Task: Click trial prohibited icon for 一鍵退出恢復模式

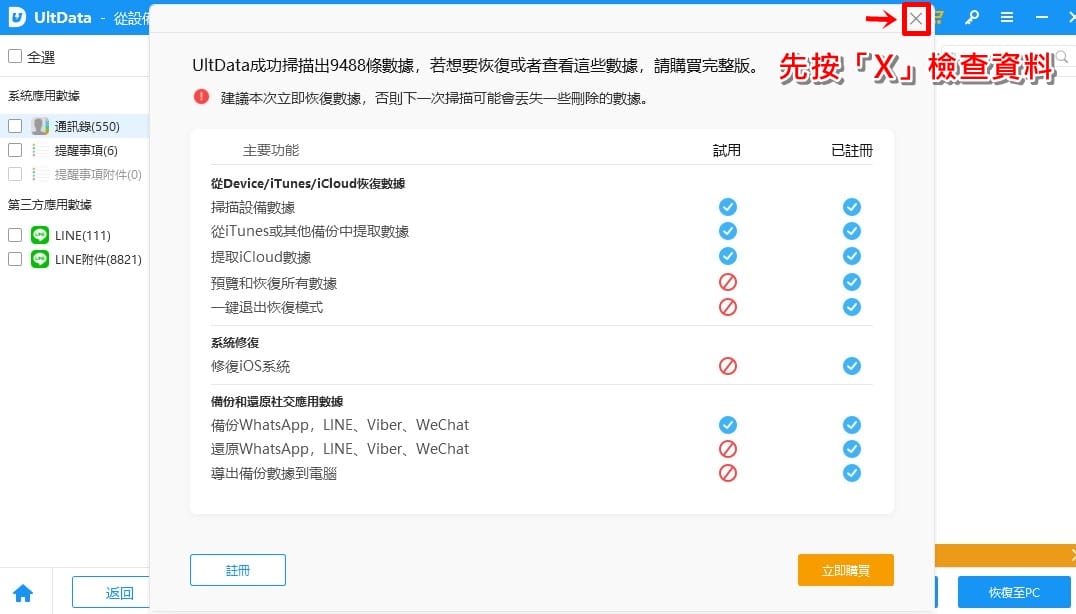Action: pyautogui.click(x=727, y=307)
